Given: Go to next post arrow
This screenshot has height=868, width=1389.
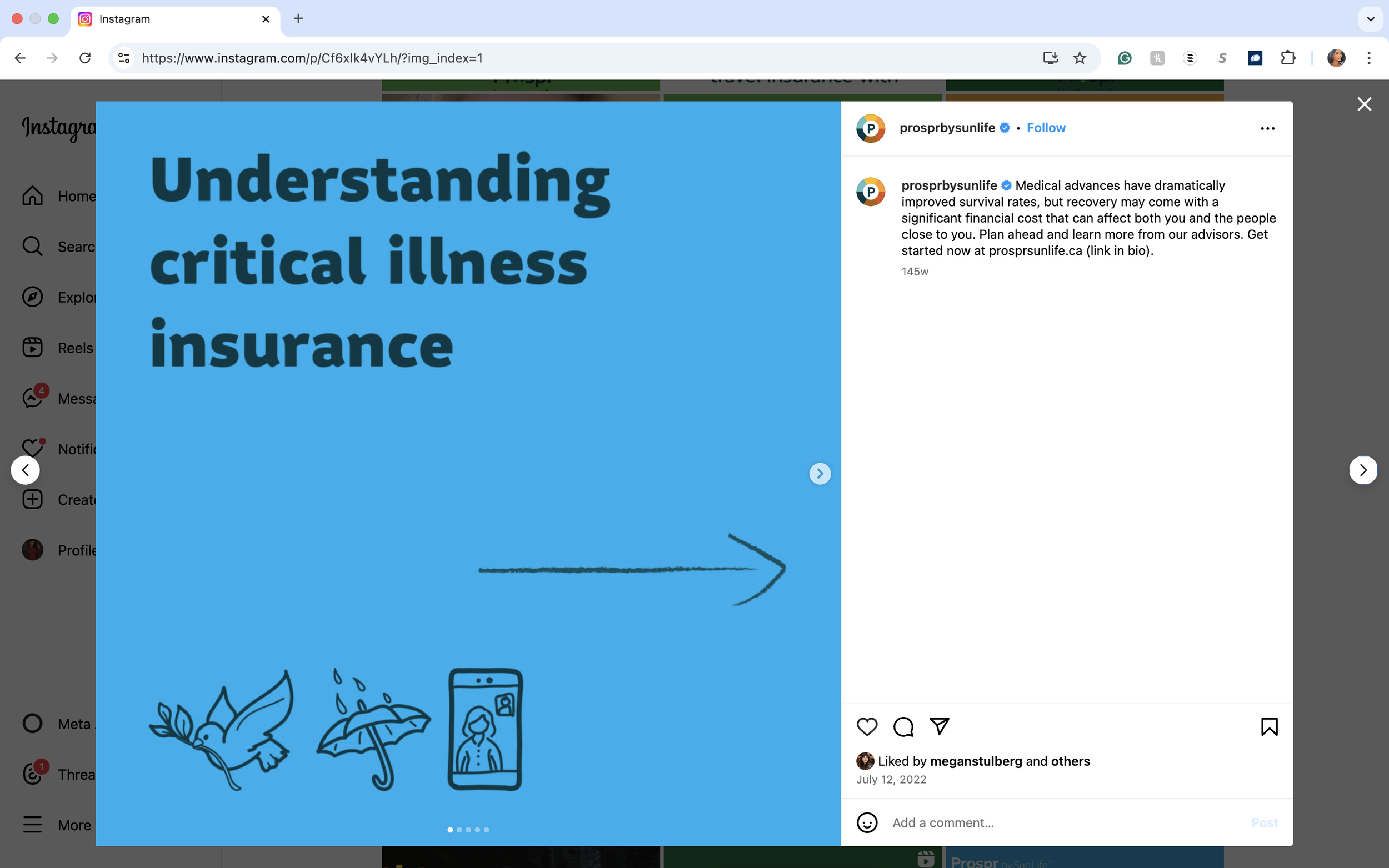Looking at the screenshot, I should pos(1363,470).
